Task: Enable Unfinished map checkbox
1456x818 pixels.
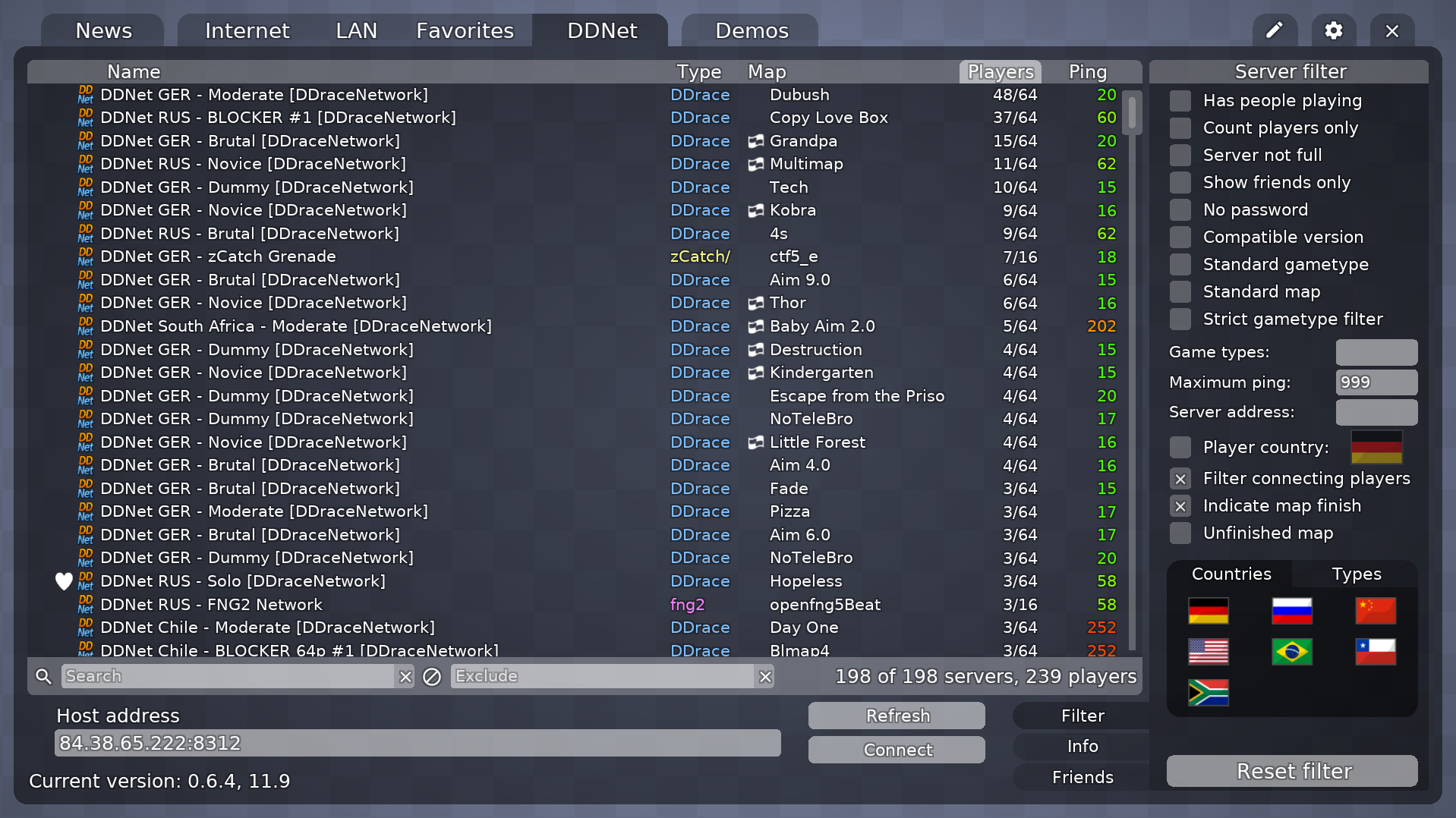Action: coord(1180,533)
